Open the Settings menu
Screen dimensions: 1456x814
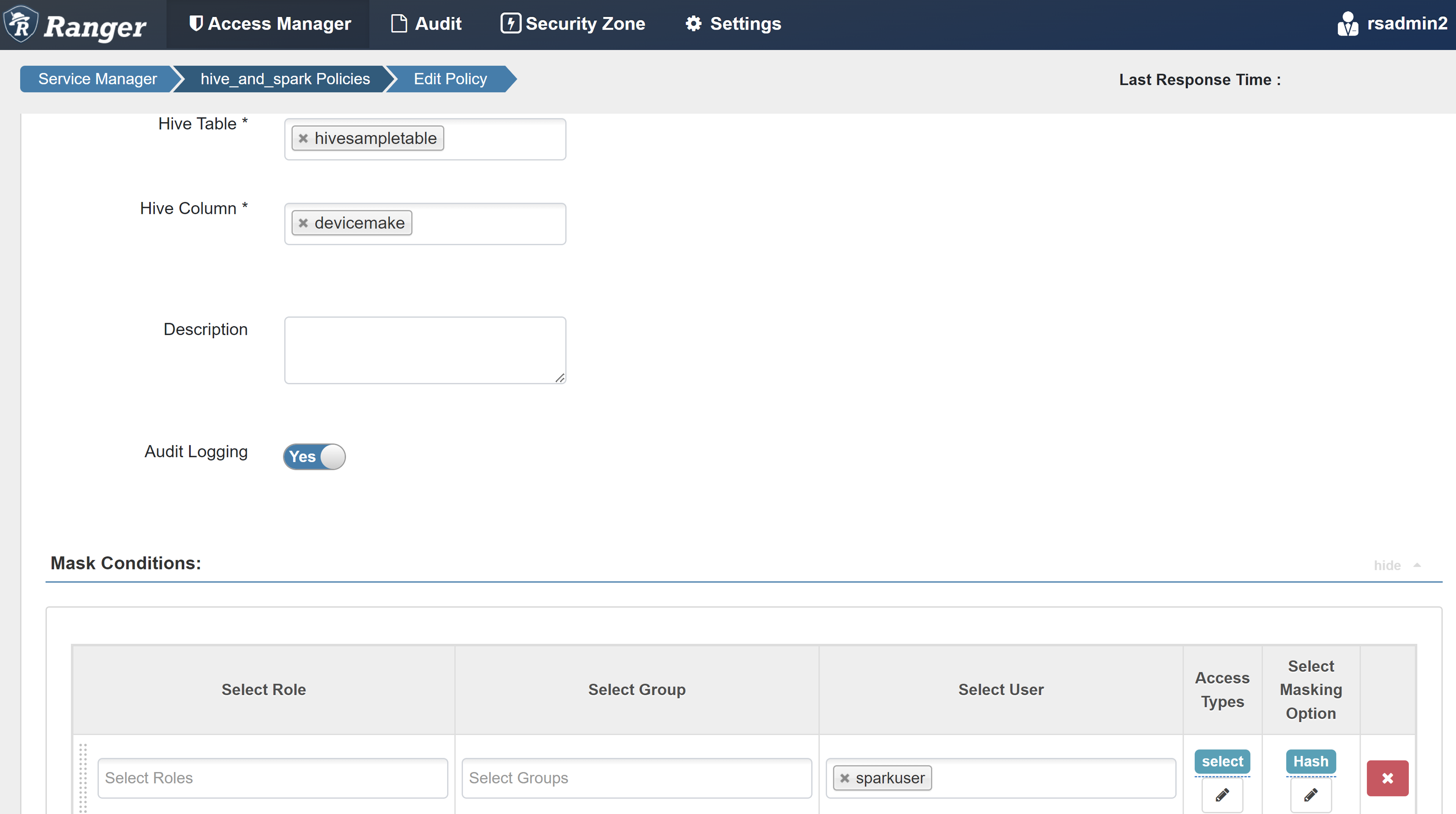(733, 24)
